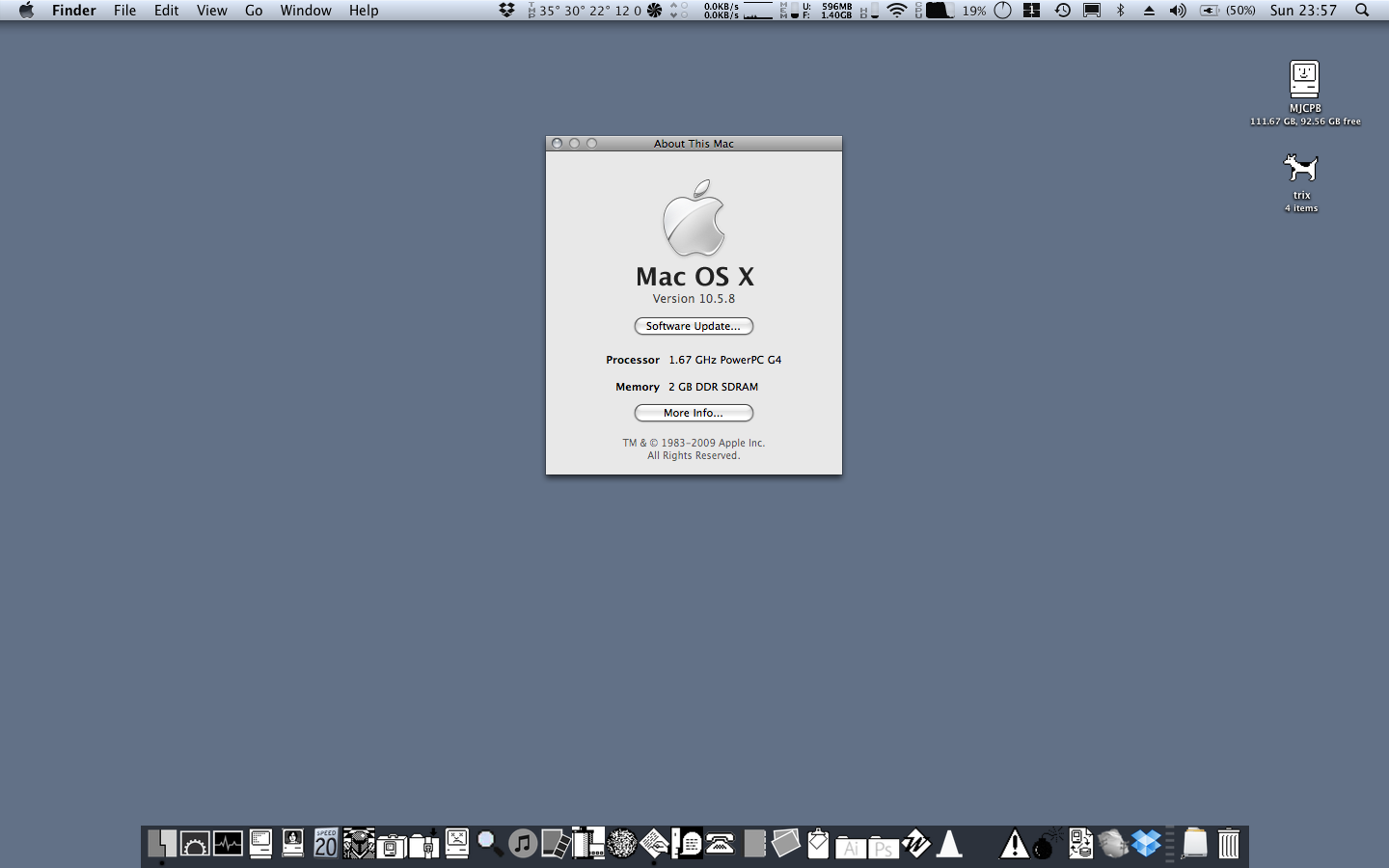Open the Help menu
The height and width of the screenshot is (868, 1389).
tap(364, 11)
